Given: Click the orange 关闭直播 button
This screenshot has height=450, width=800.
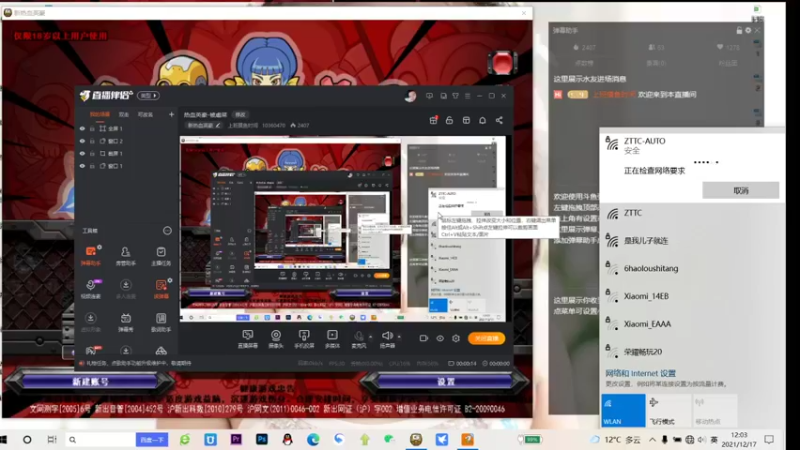Looking at the screenshot, I should [x=486, y=338].
